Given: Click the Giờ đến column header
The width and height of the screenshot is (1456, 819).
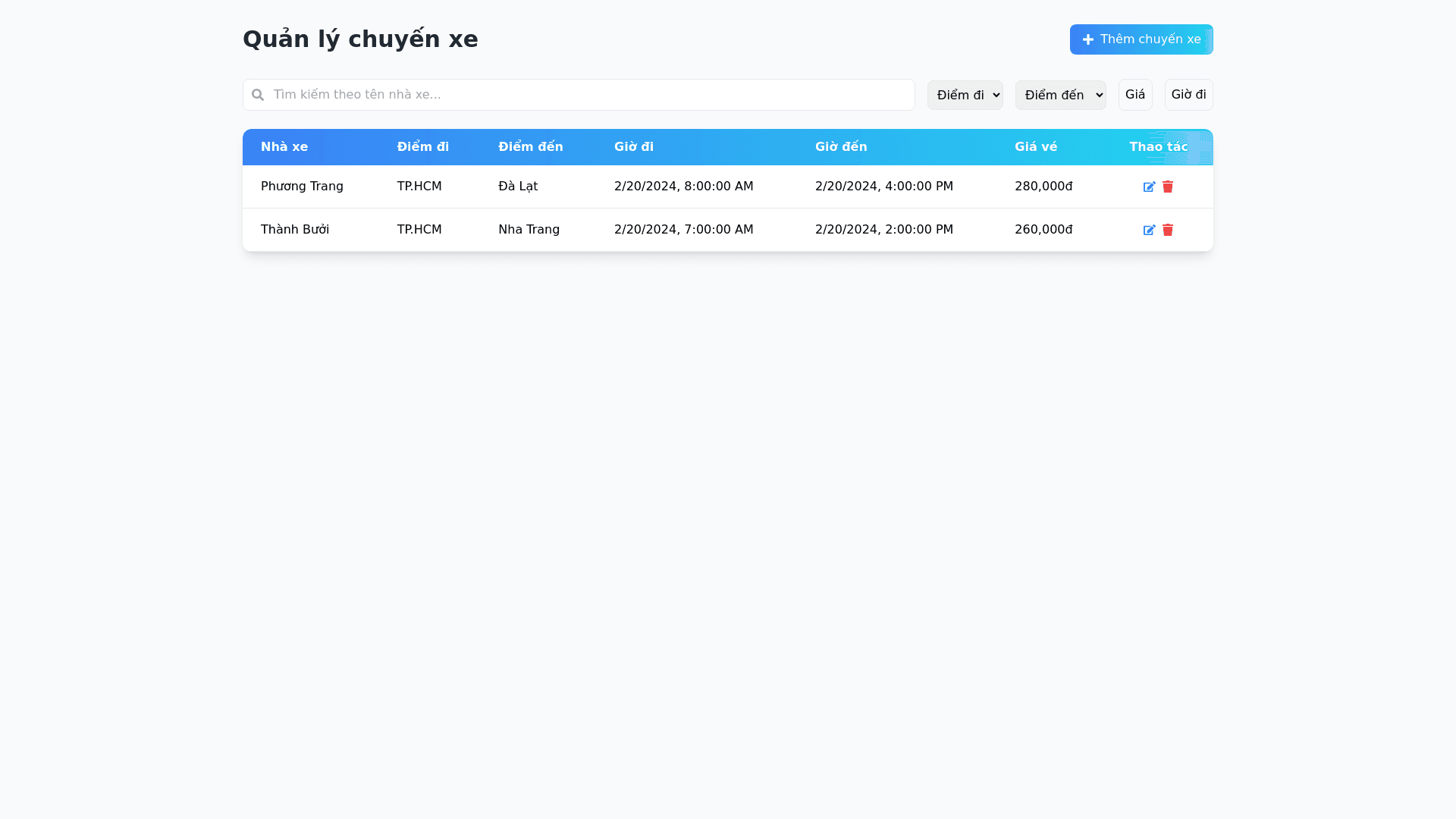Looking at the screenshot, I should 840,147.
